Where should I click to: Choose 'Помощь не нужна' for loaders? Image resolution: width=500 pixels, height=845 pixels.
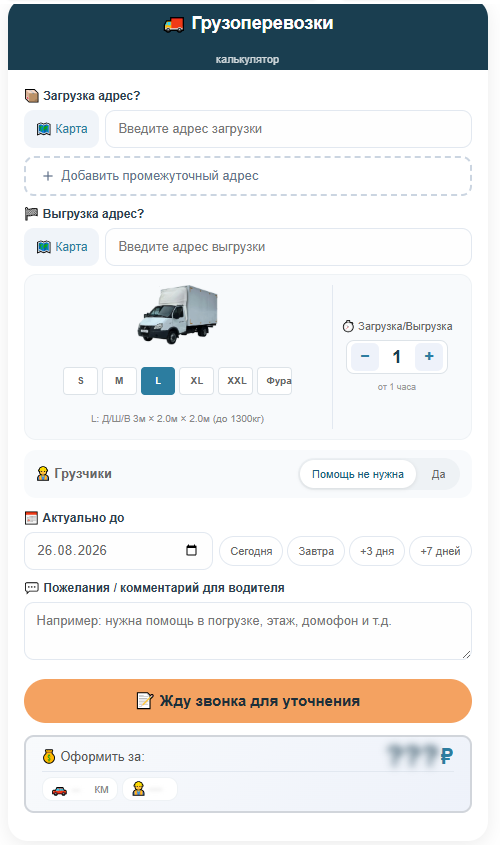(358, 474)
